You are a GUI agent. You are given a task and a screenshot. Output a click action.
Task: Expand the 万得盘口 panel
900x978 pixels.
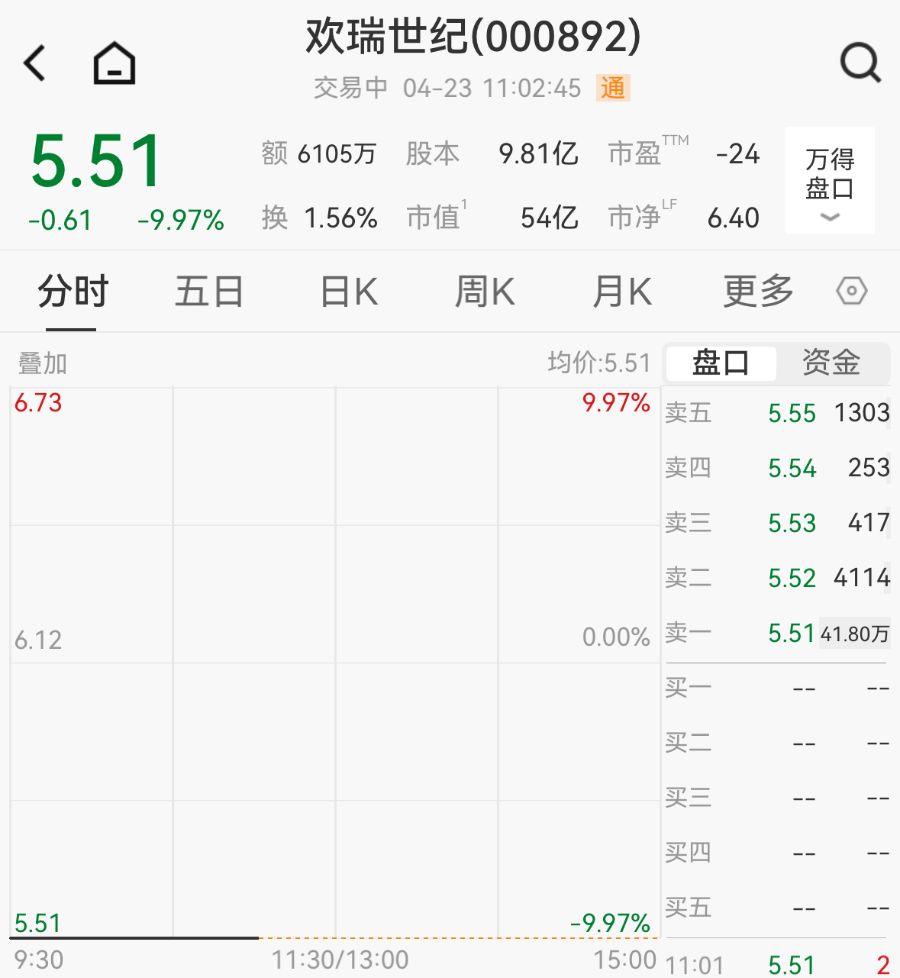(829, 181)
